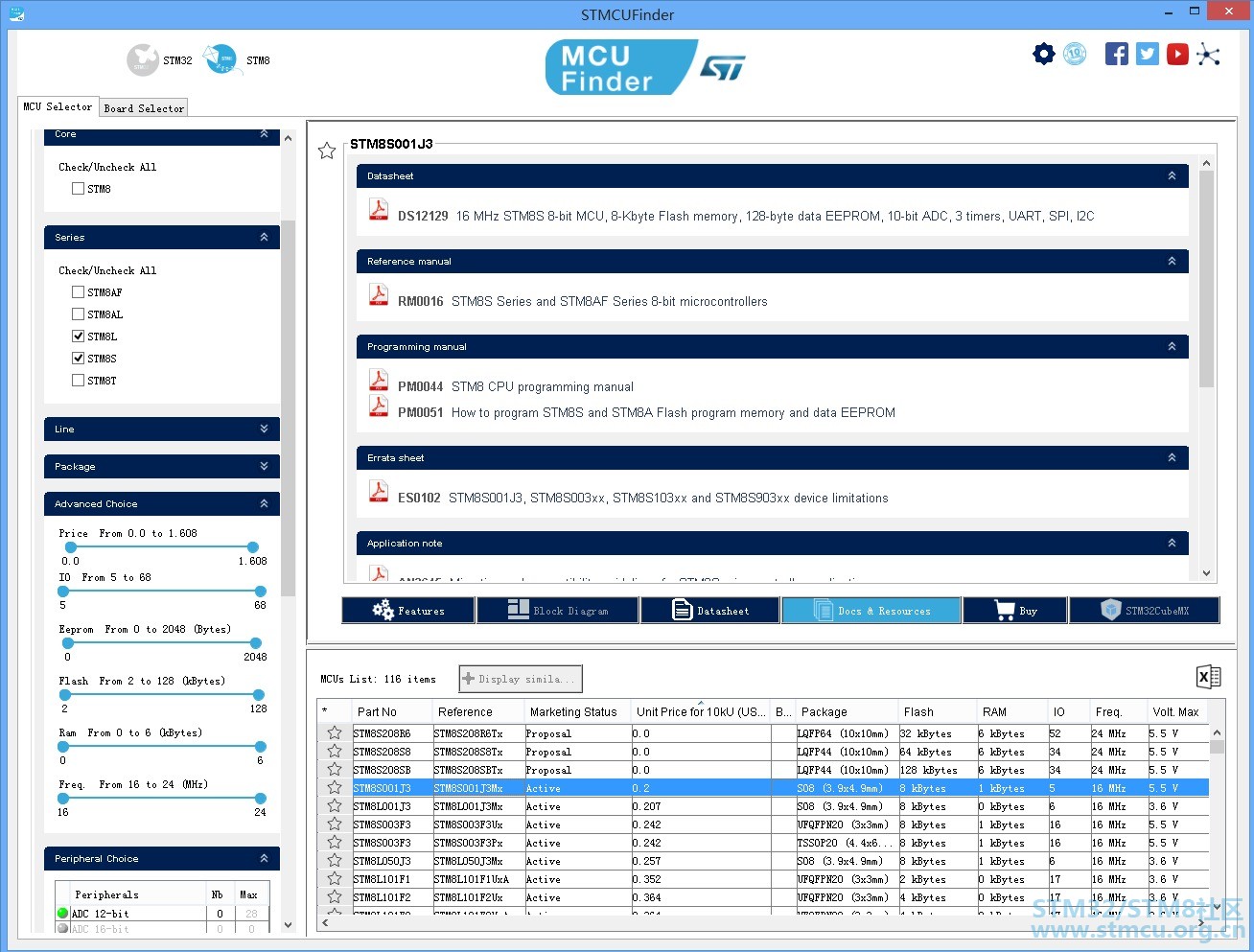Favorite STM8S001J3 with the title star
Image resolution: width=1254 pixels, height=952 pixels.
327,151
